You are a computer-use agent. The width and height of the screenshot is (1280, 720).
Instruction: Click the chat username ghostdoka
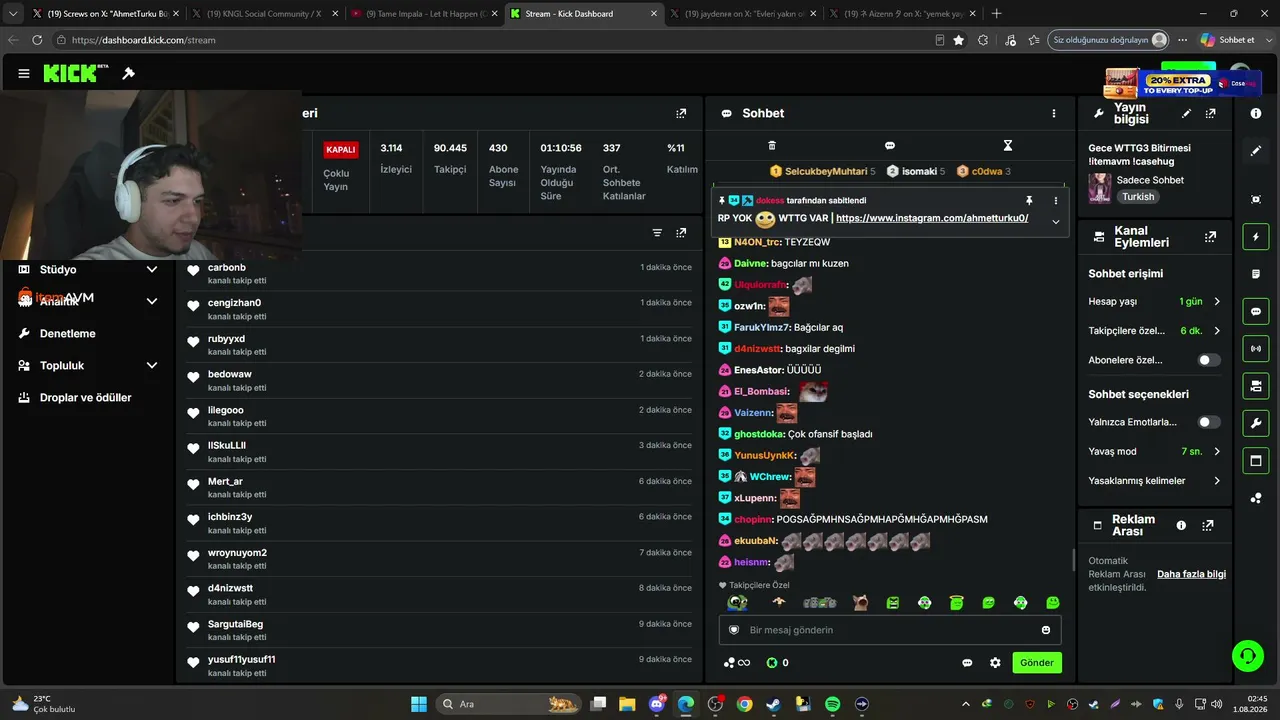pyautogui.click(x=759, y=434)
